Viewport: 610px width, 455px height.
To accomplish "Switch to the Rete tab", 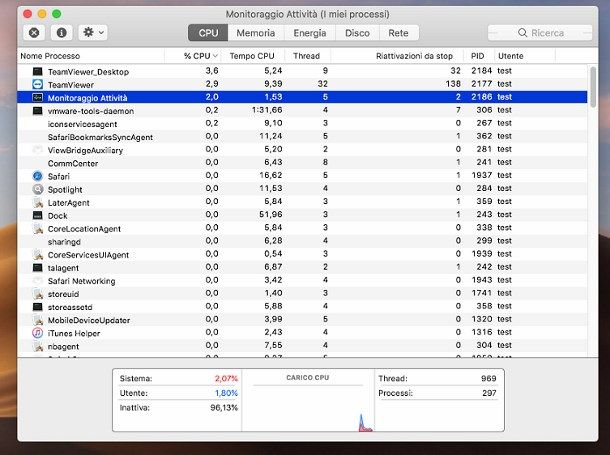I will pyautogui.click(x=398, y=33).
